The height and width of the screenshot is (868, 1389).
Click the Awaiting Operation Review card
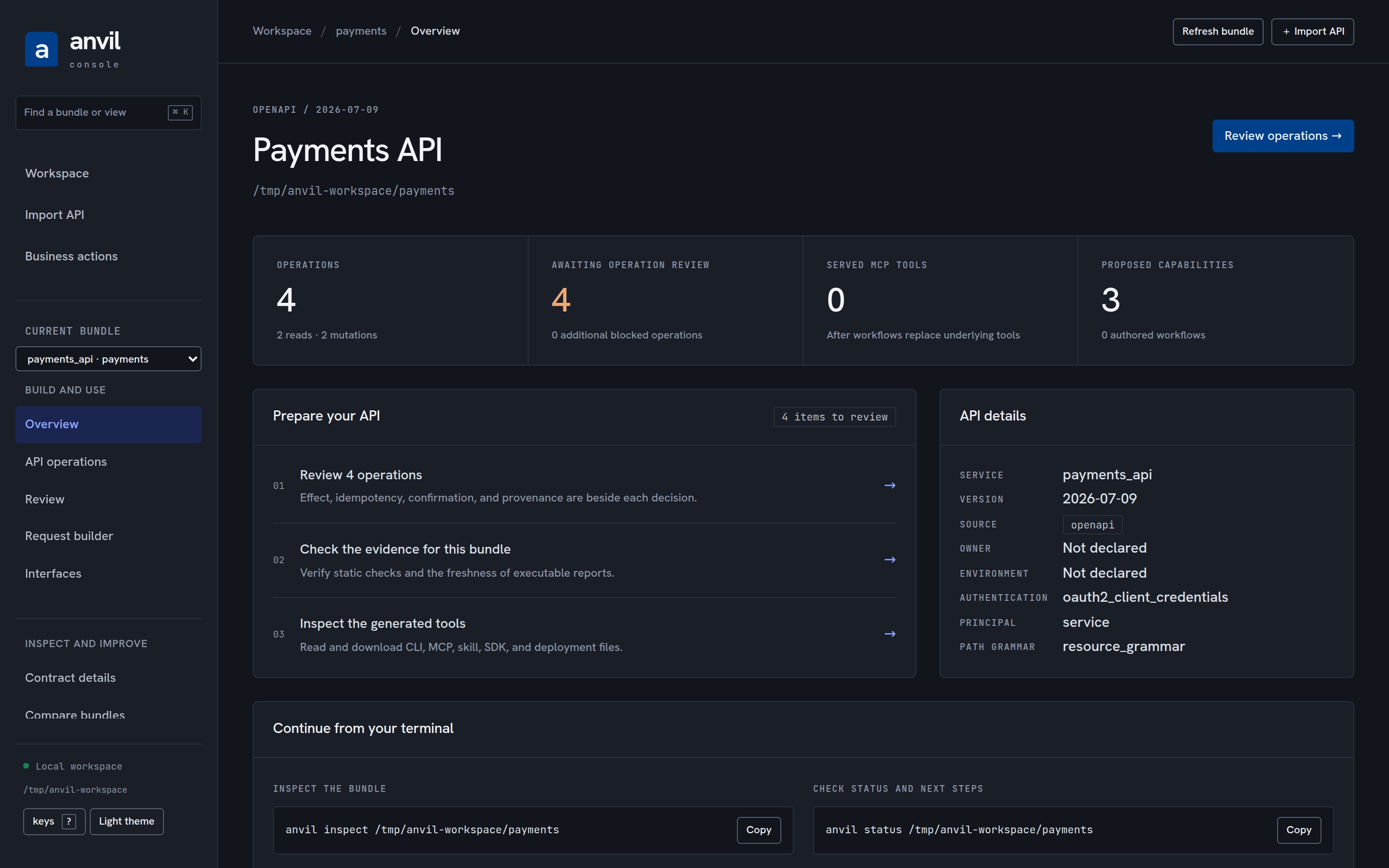coord(665,300)
